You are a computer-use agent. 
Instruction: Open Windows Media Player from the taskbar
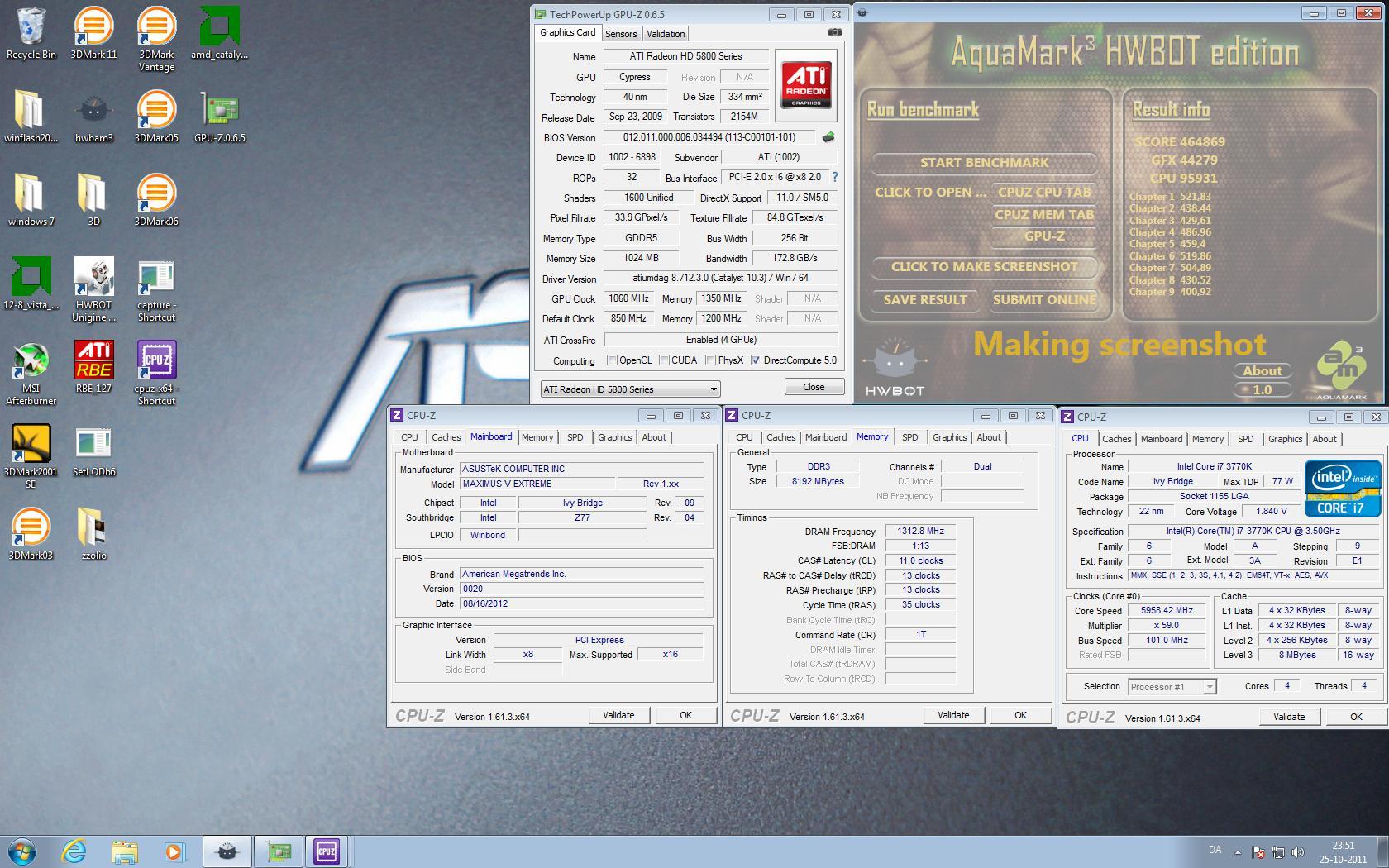(174, 851)
